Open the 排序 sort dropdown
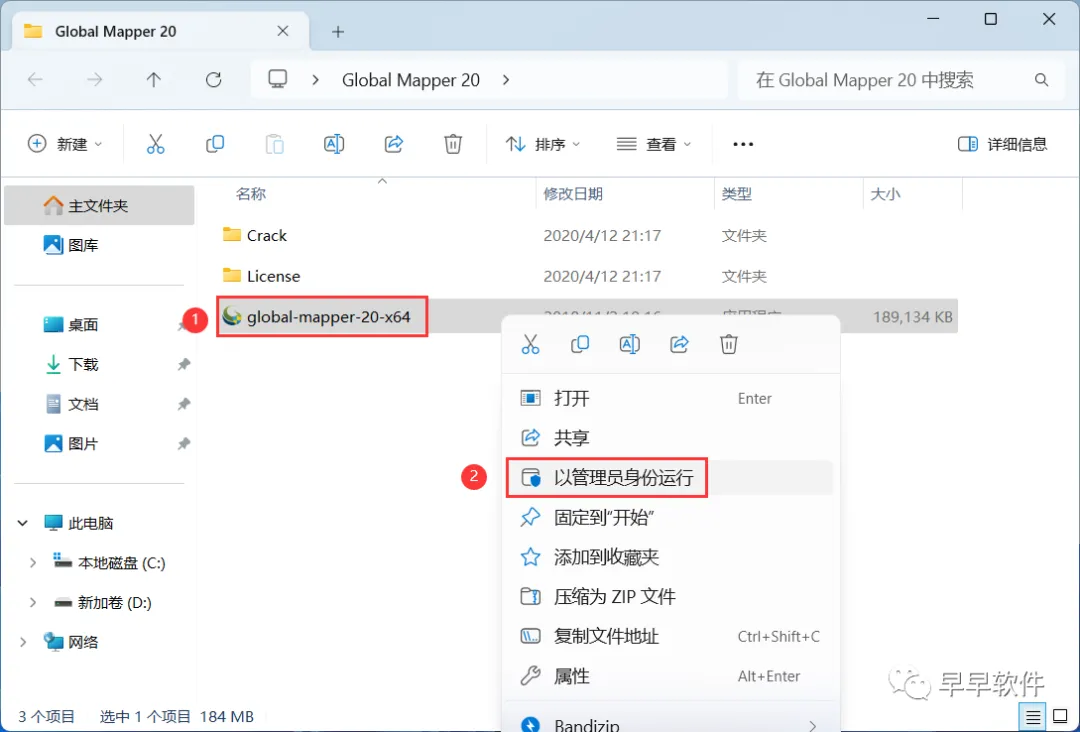This screenshot has height=732, width=1080. (x=543, y=144)
